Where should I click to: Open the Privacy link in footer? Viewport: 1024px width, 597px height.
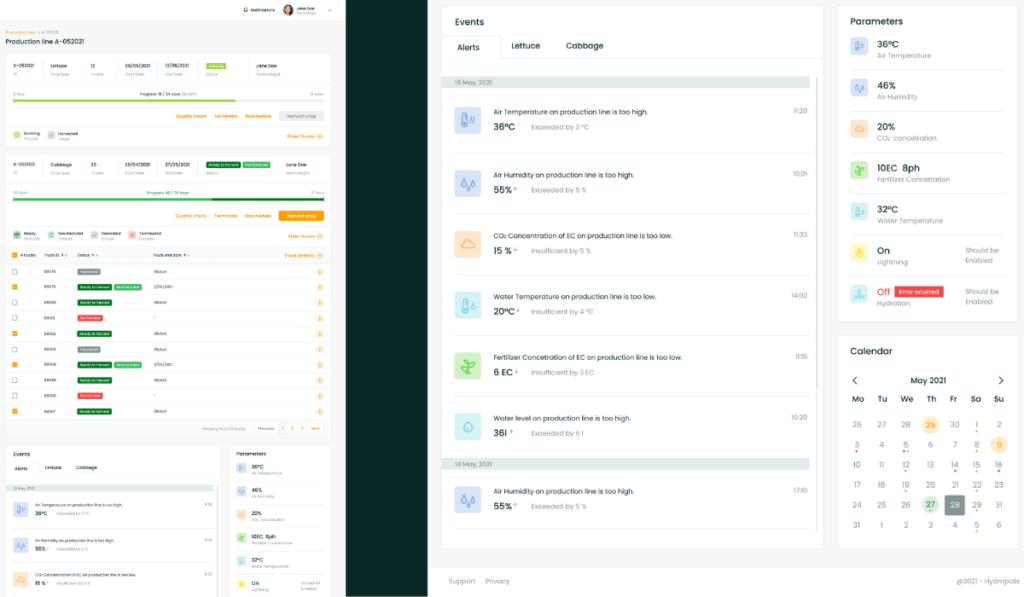pos(497,581)
